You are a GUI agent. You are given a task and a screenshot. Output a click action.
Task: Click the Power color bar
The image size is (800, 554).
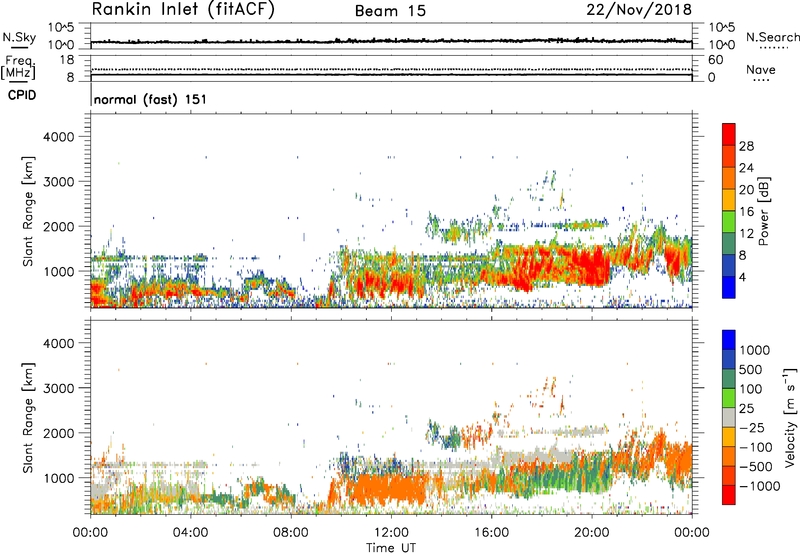click(729, 211)
